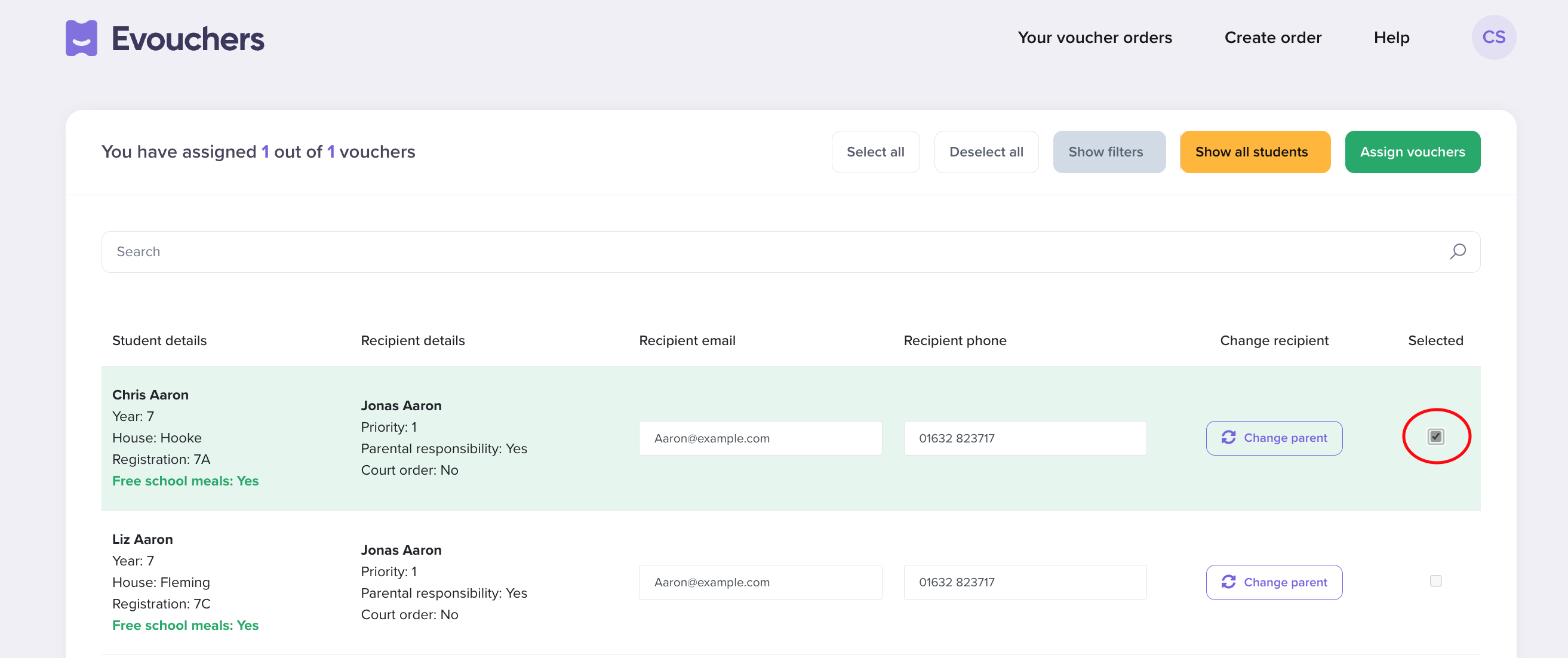Edit recipient phone for Liz Aaron

(x=1025, y=582)
